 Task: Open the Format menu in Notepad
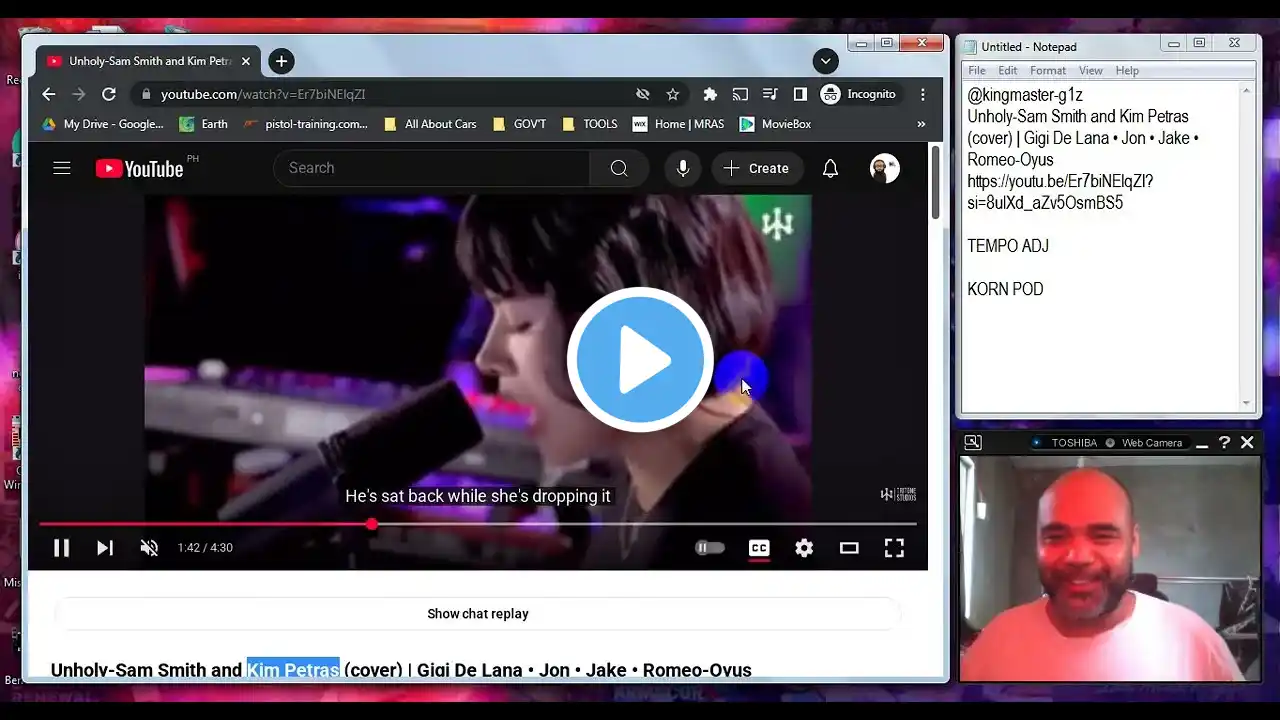pyautogui.click(x=1048, y=70)
